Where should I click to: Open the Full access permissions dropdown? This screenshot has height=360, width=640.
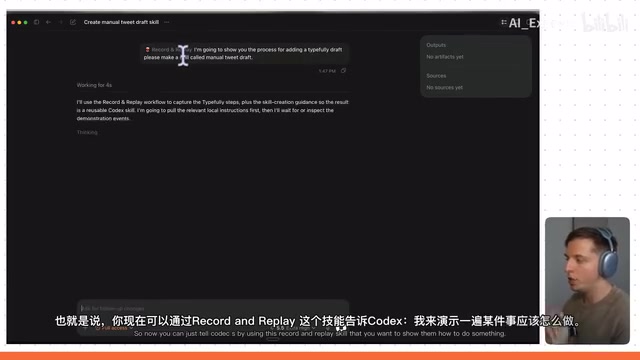(115, 328)
